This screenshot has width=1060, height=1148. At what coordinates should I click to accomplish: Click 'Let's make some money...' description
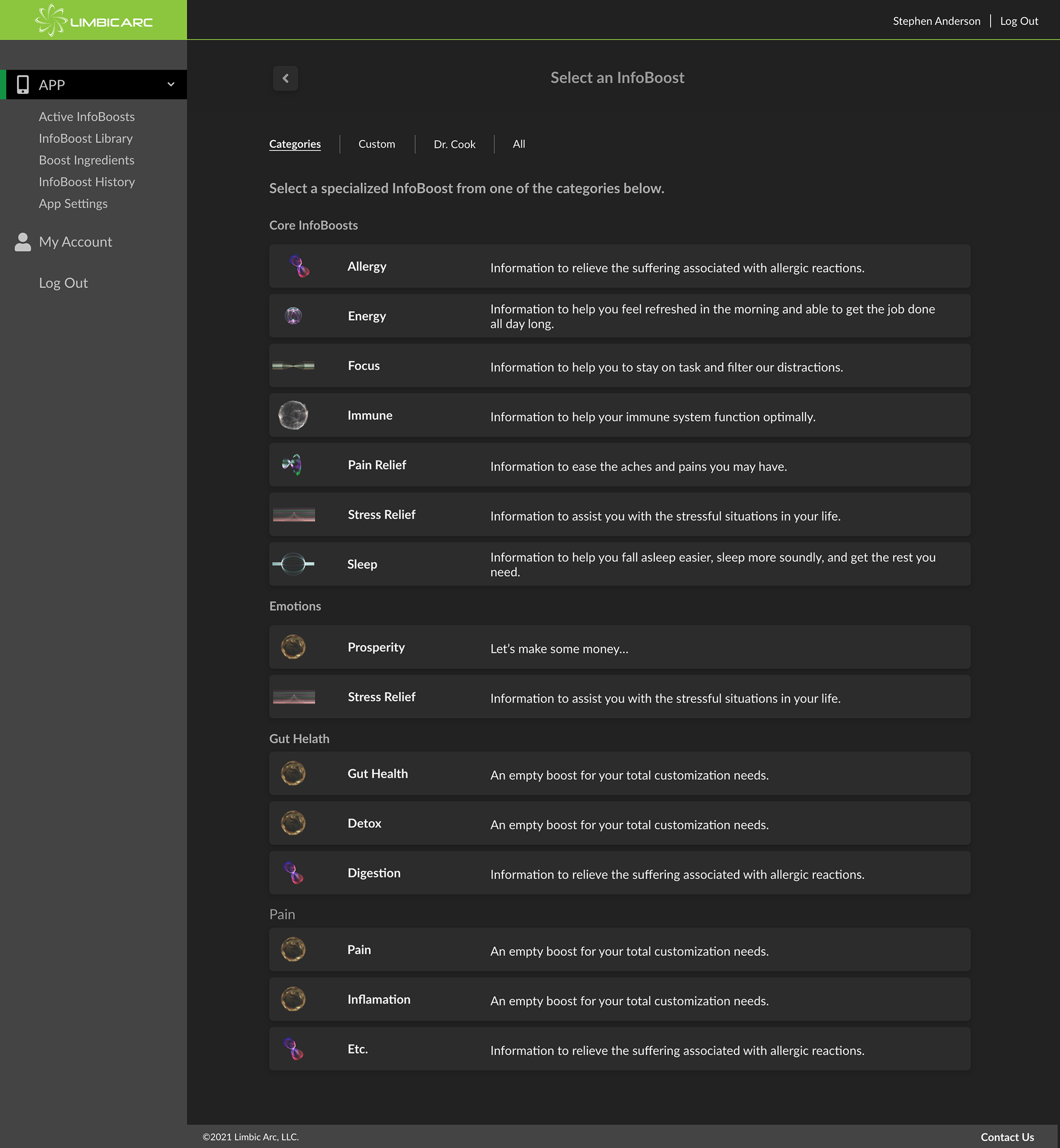pyautogui.click(x=559, y=649)
